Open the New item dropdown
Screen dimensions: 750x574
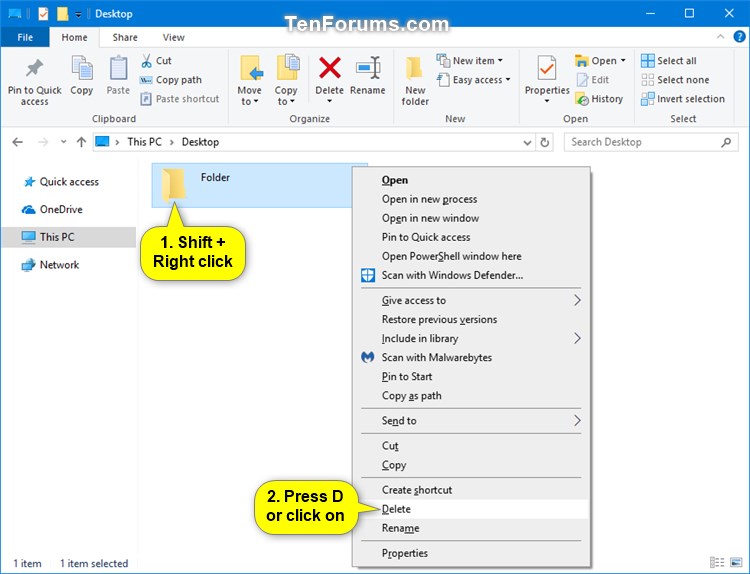click(x=470, y=61)
